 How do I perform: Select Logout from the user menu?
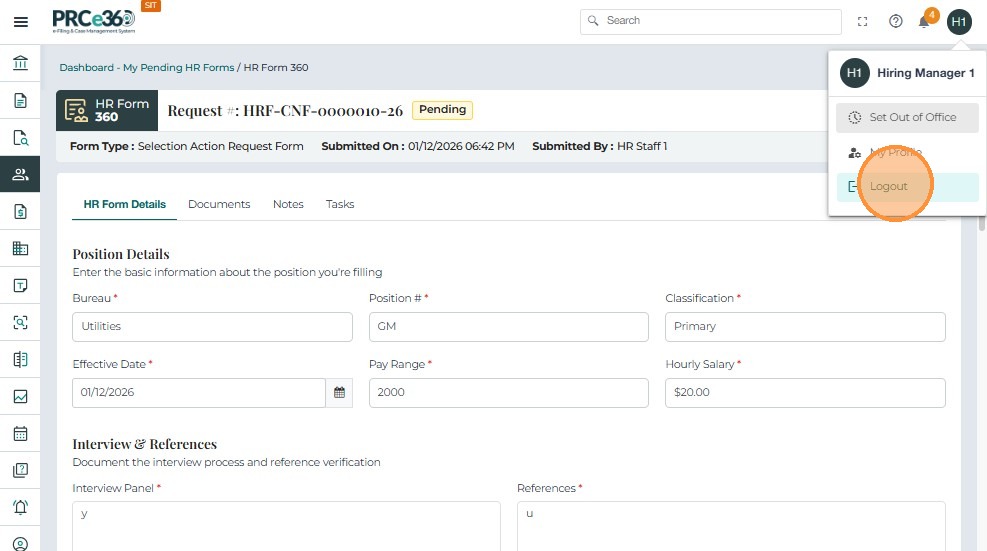[x=888, y=187]
